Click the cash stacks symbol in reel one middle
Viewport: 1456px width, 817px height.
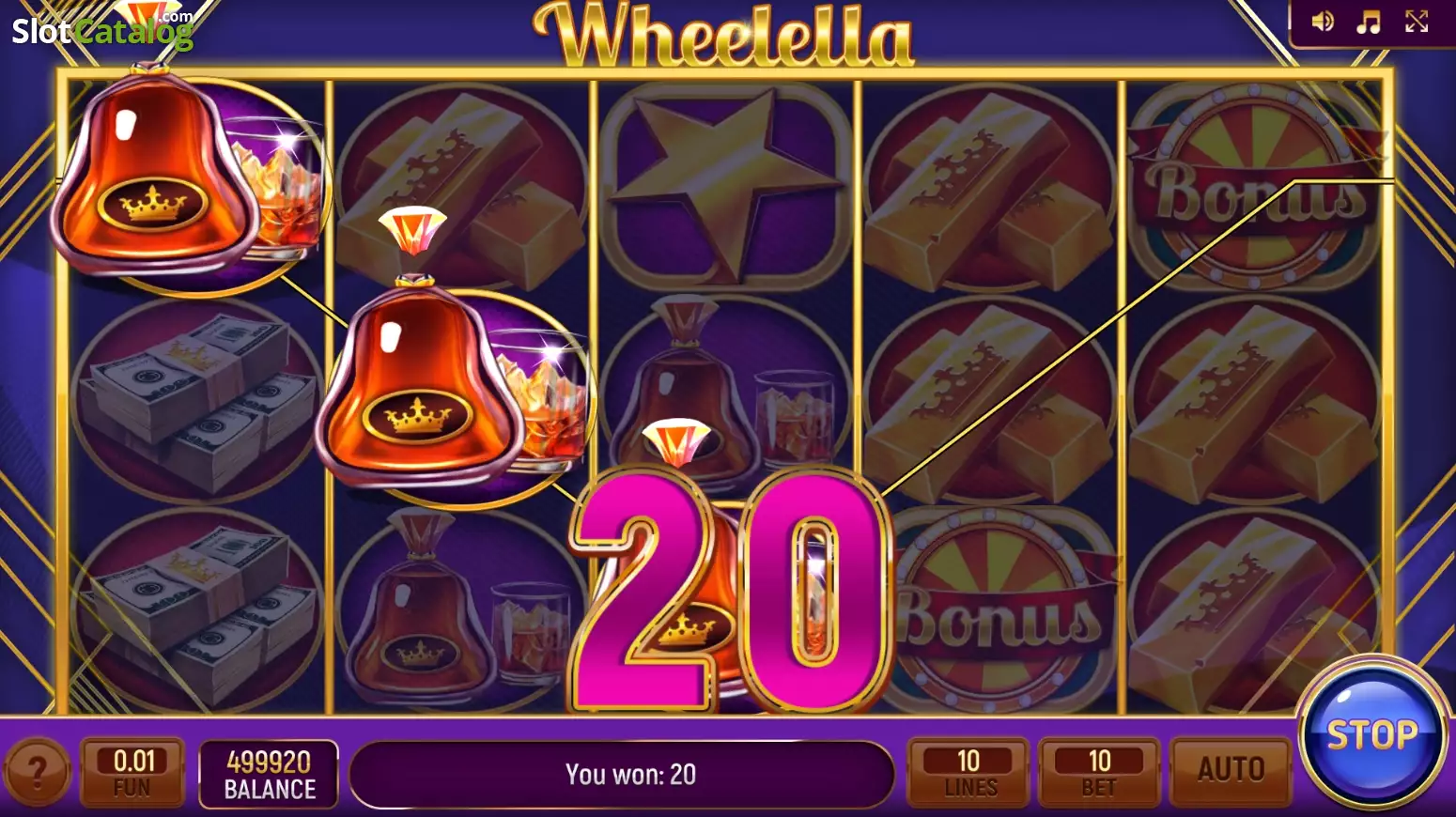point(197,401)
